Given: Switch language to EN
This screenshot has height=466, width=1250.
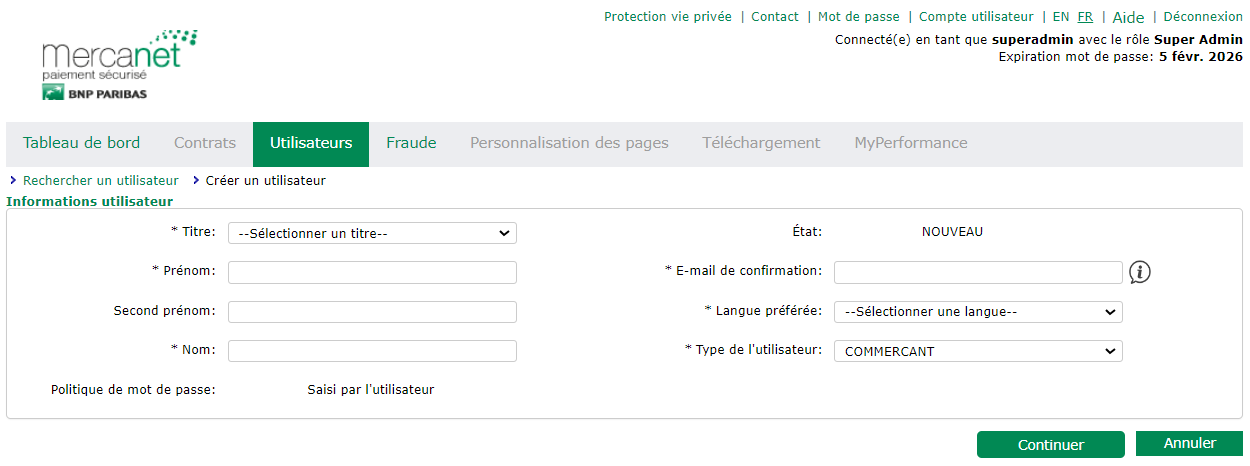Looking at the screenshot, I should coord(1061,17).
